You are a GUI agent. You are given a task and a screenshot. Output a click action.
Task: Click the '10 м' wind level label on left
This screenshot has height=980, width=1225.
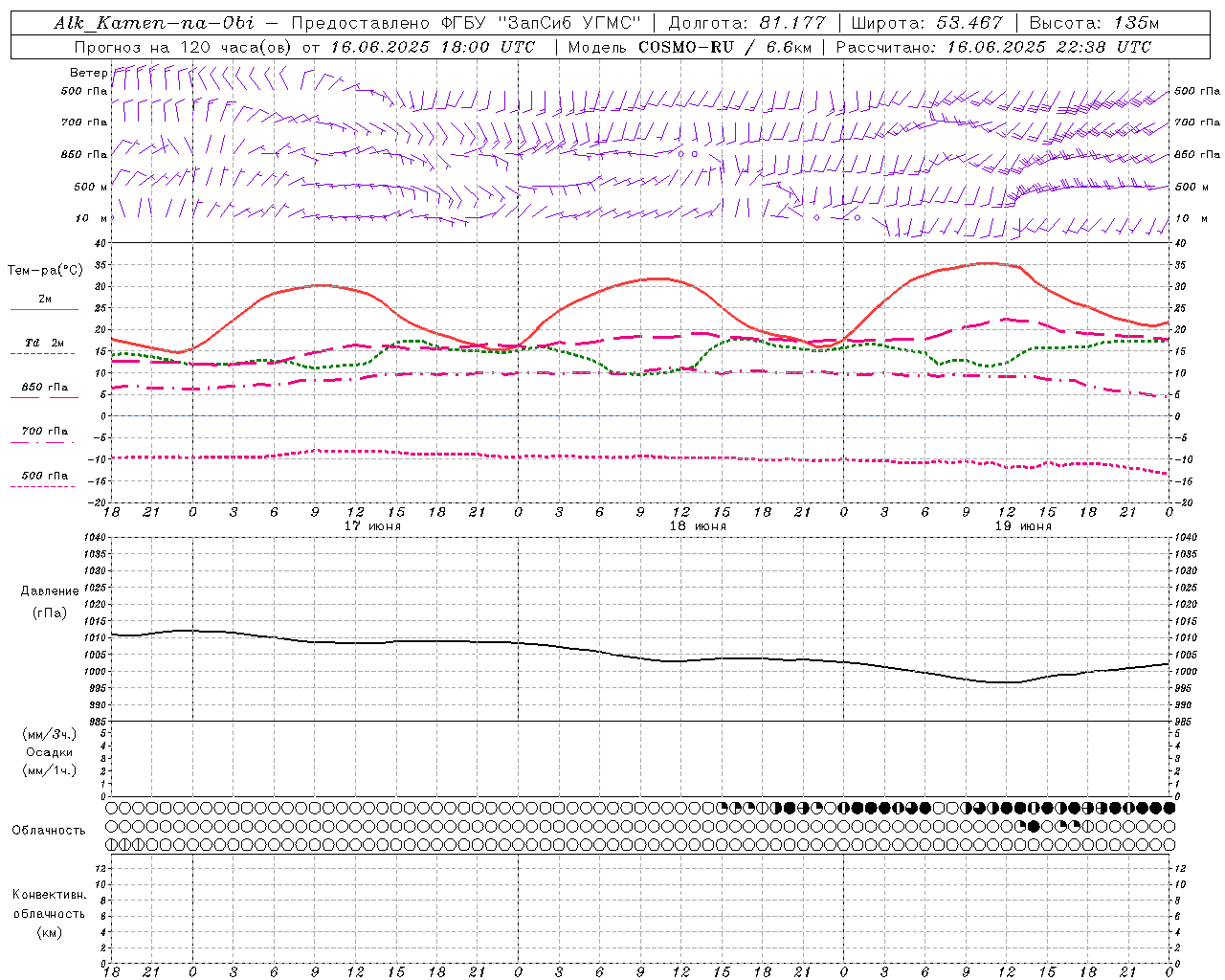(91, 218)
